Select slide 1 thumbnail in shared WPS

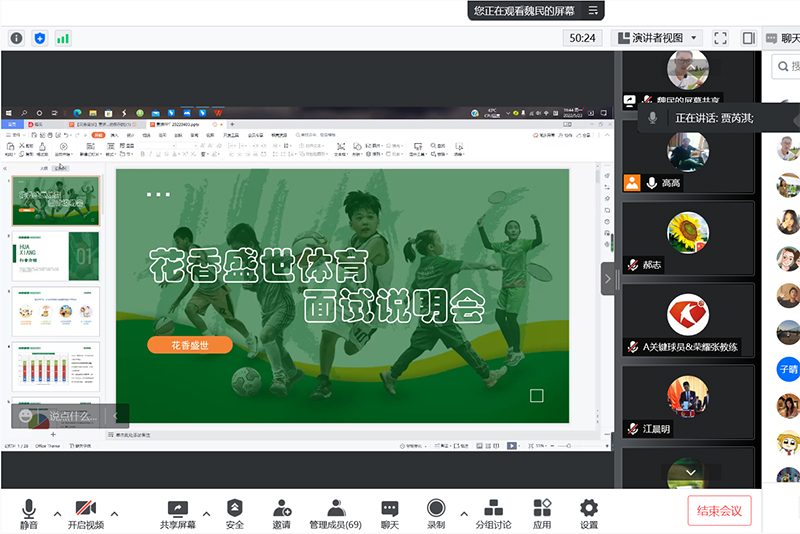(x=56, y=201)
